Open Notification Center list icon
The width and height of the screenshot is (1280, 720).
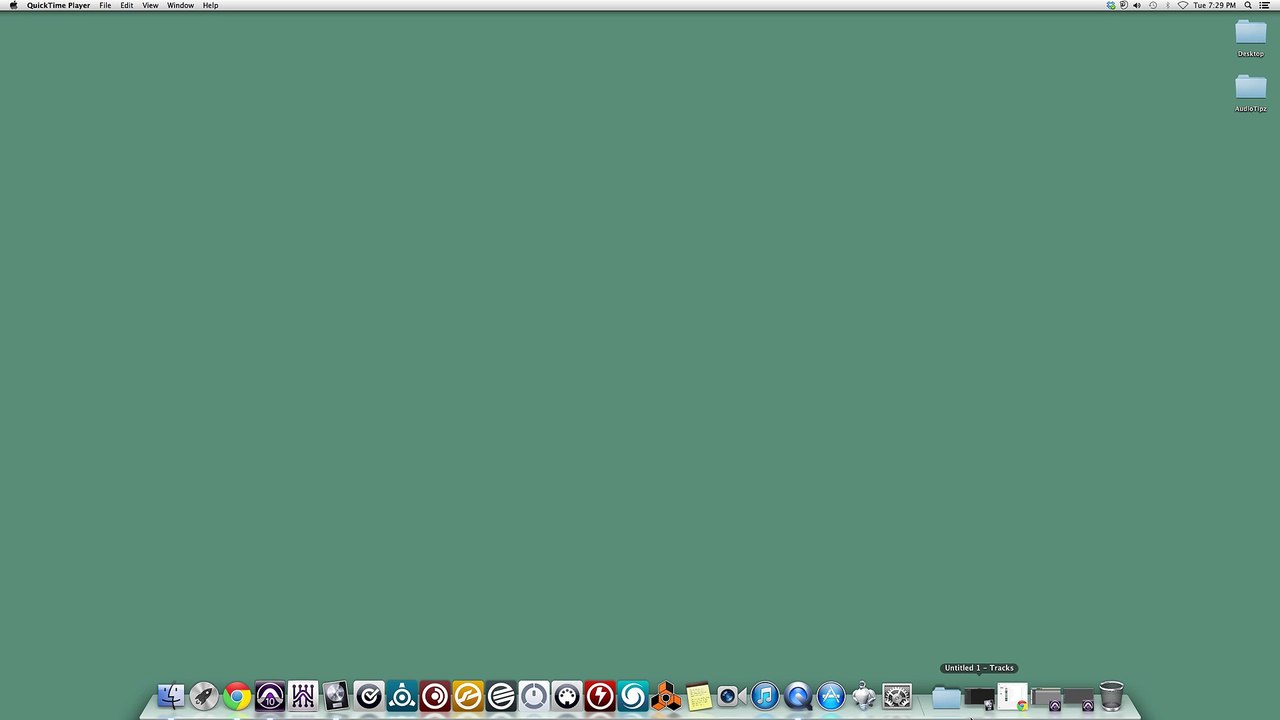(1265, 5)
